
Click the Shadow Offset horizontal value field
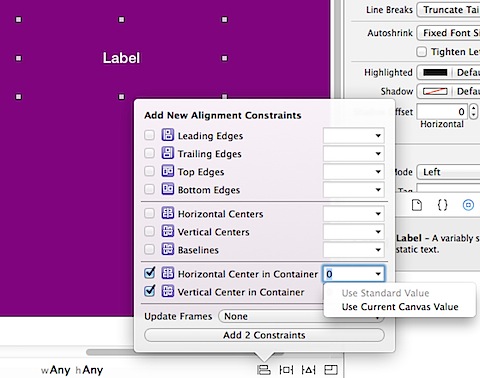tap(442, 111)
